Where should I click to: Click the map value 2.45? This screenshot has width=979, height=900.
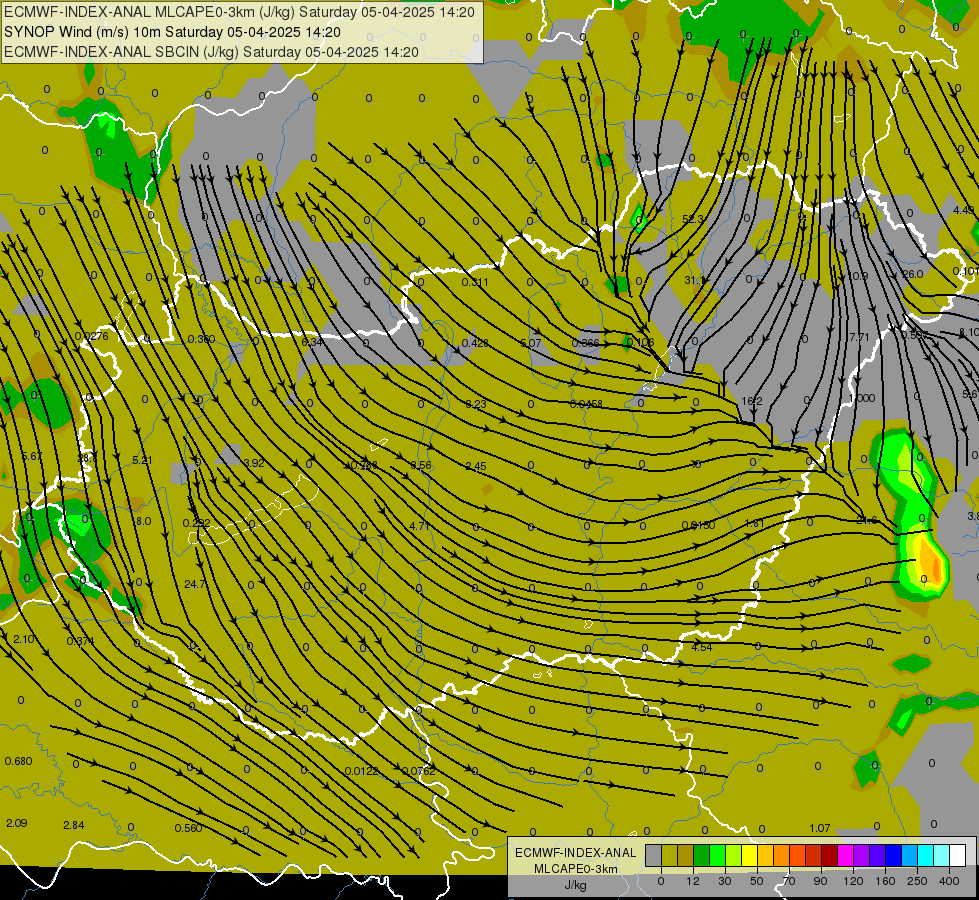pyautogui.click(x=476, y=466)
